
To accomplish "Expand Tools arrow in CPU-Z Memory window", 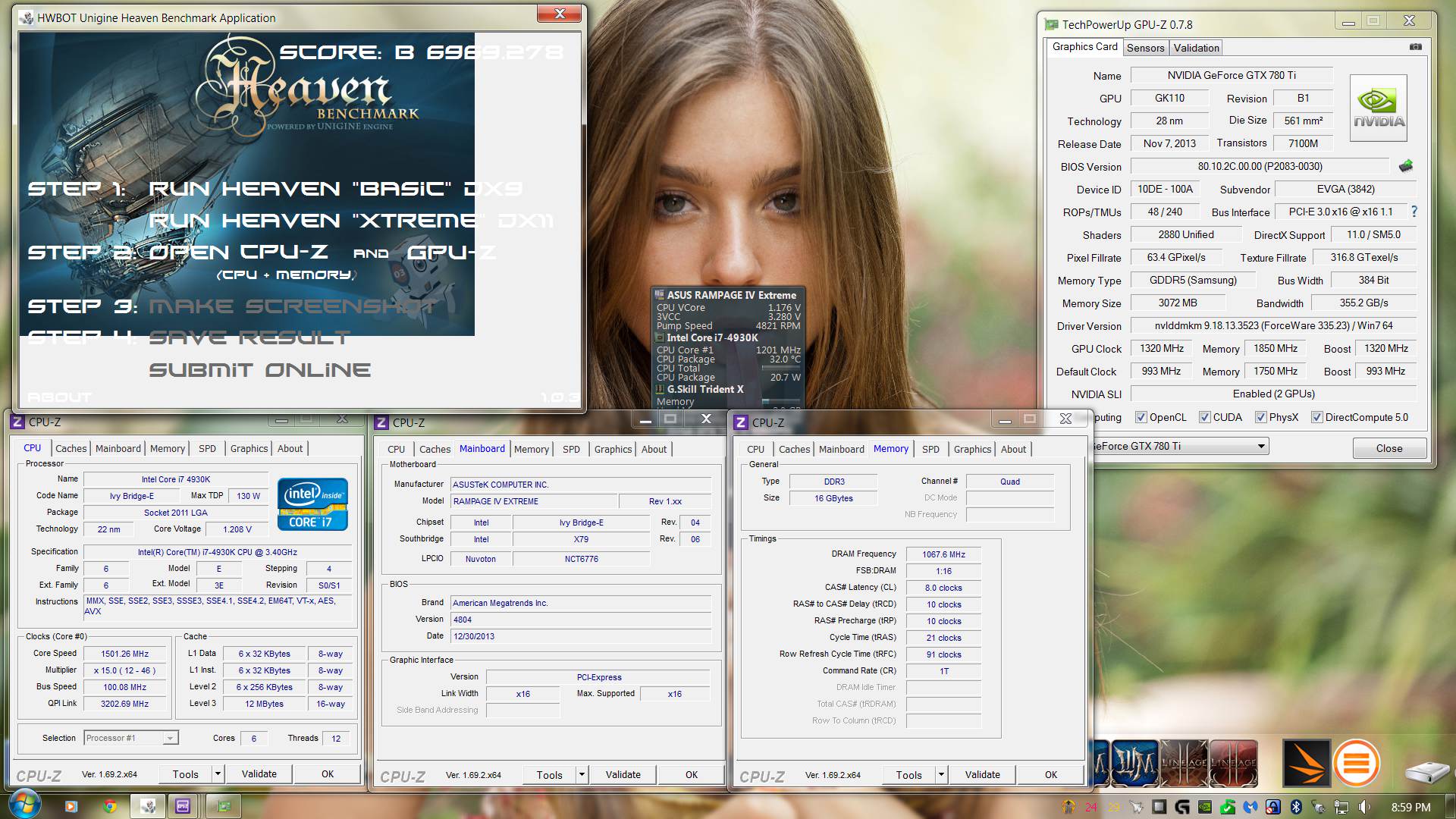I will click(x=941, y=774).
